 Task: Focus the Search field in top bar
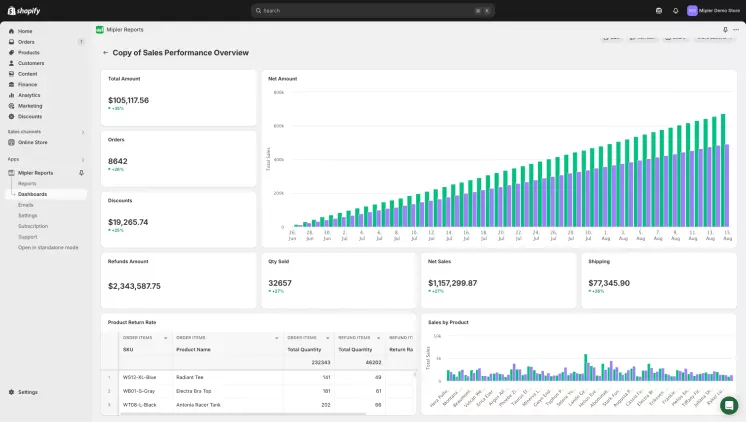point(372,10)
